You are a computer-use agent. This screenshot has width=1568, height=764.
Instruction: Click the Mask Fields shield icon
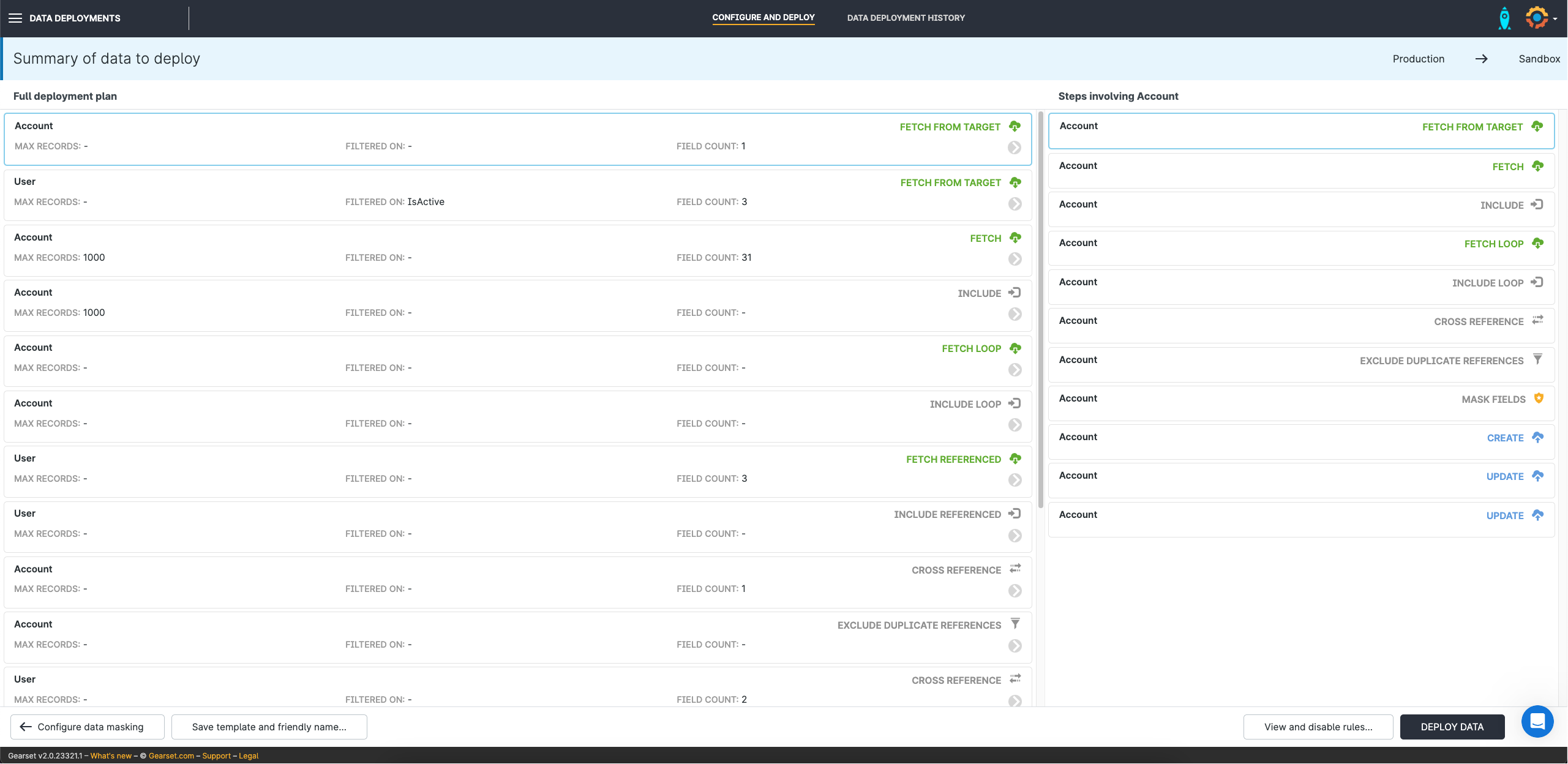(x=1539, y=399)
